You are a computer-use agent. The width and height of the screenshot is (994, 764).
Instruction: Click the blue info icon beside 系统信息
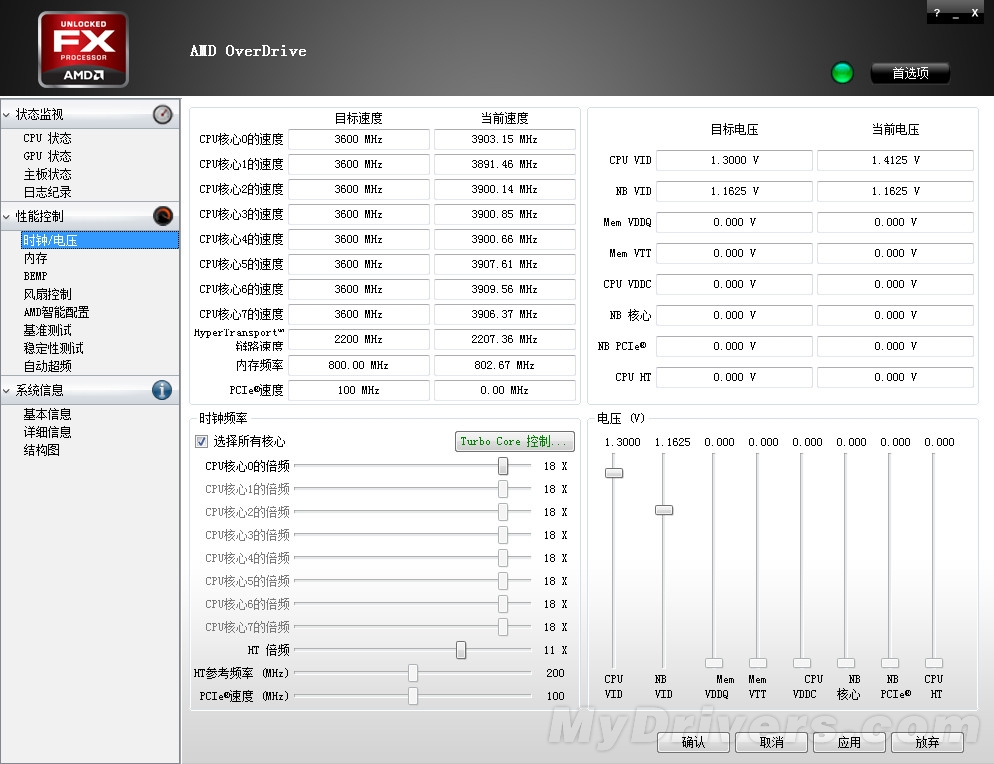click(x=162, y=390)
